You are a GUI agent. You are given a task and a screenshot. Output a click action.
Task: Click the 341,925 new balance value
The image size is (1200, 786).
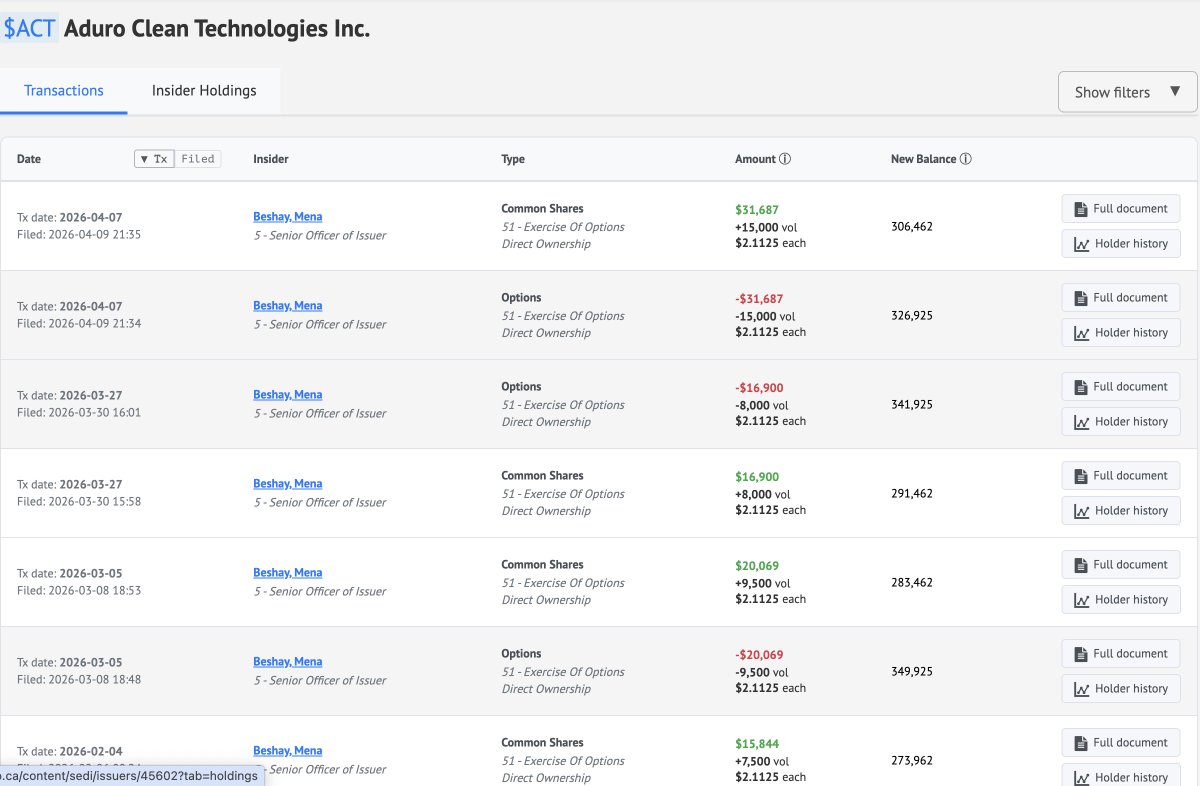coord(912,405)
